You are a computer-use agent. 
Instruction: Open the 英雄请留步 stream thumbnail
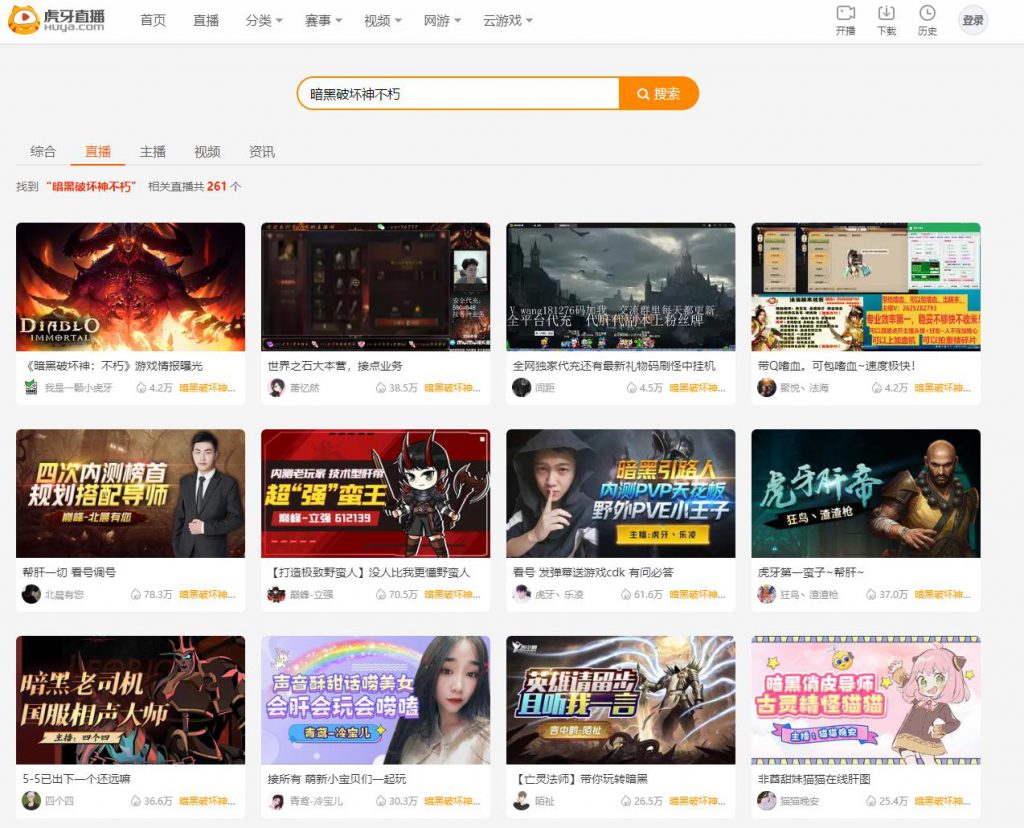pyautogui.click(x=620, y=700)
